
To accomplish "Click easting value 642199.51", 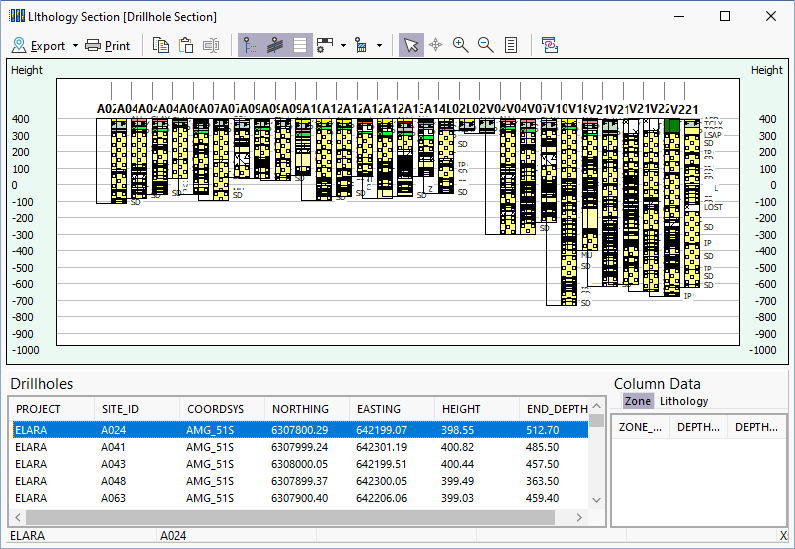I will pos(381,464).
